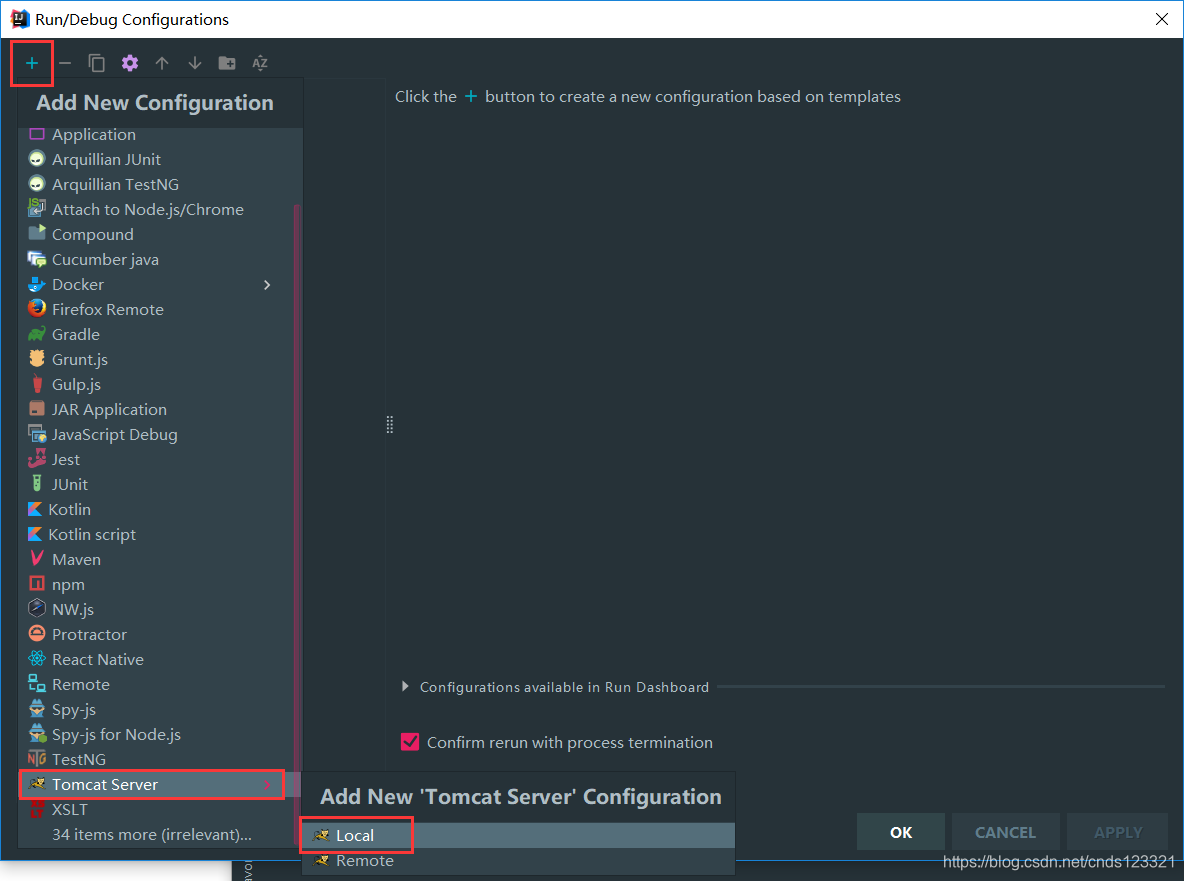Select the Application configuration type
The image size is (1184, 881).
coord(160,134)
